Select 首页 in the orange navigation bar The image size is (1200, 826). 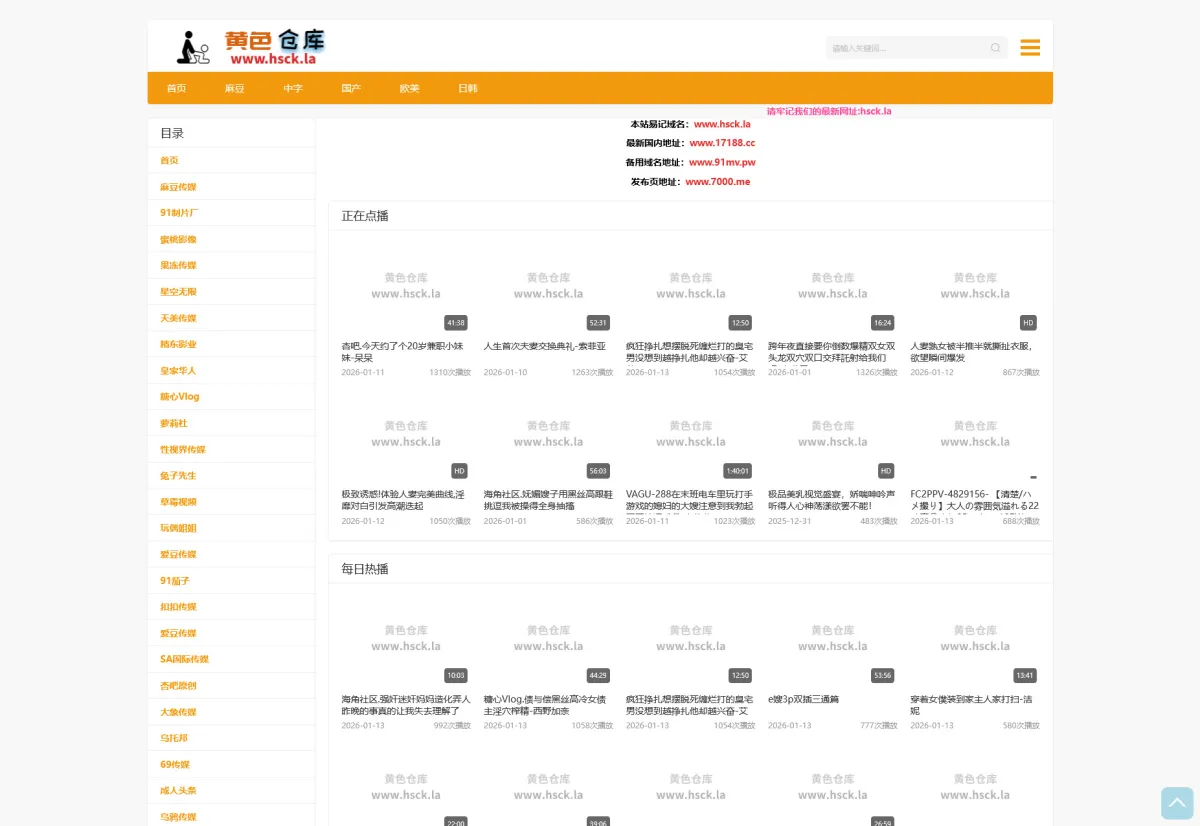(x=176, y=89)
